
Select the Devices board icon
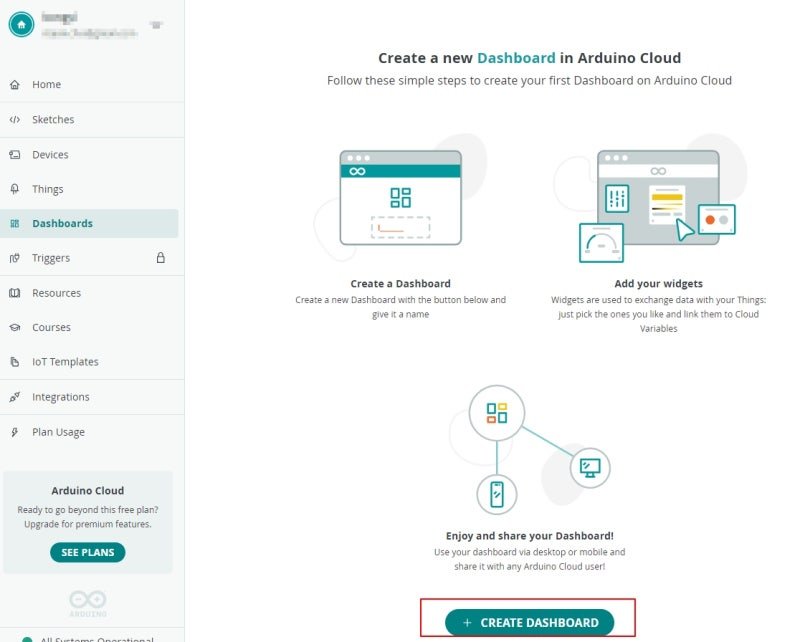15,154
